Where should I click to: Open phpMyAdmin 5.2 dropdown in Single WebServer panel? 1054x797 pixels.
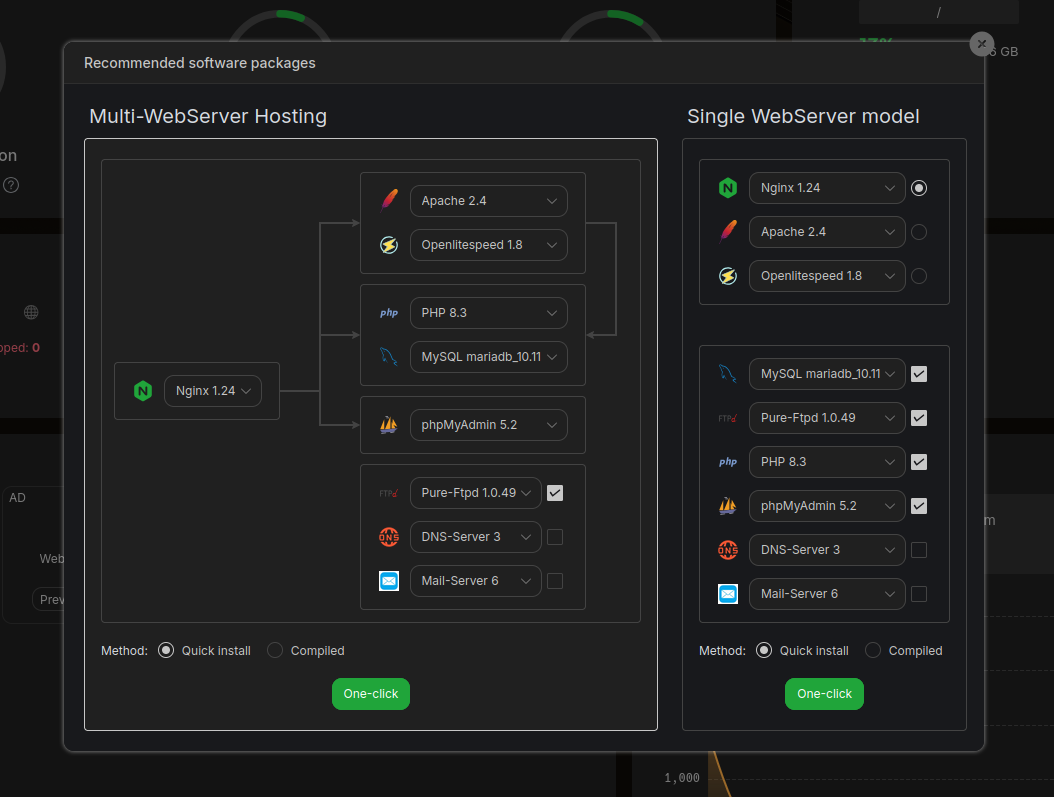click(x=827, y=506)
